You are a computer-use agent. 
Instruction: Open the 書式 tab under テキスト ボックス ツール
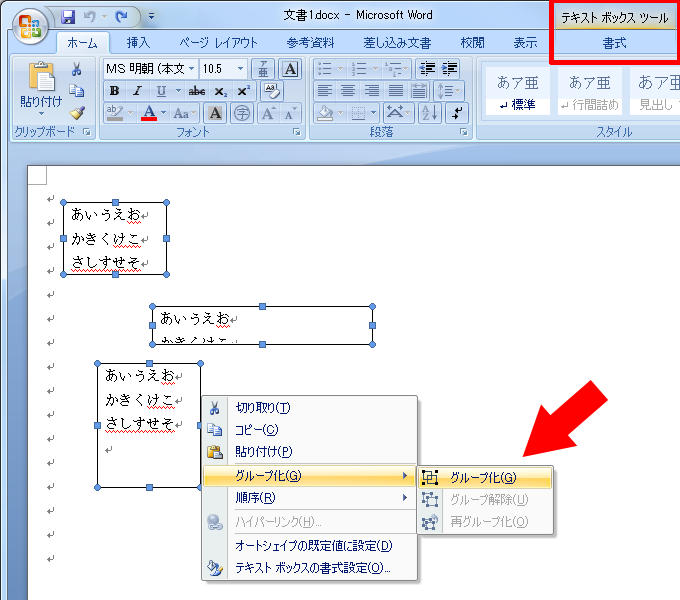614,43
